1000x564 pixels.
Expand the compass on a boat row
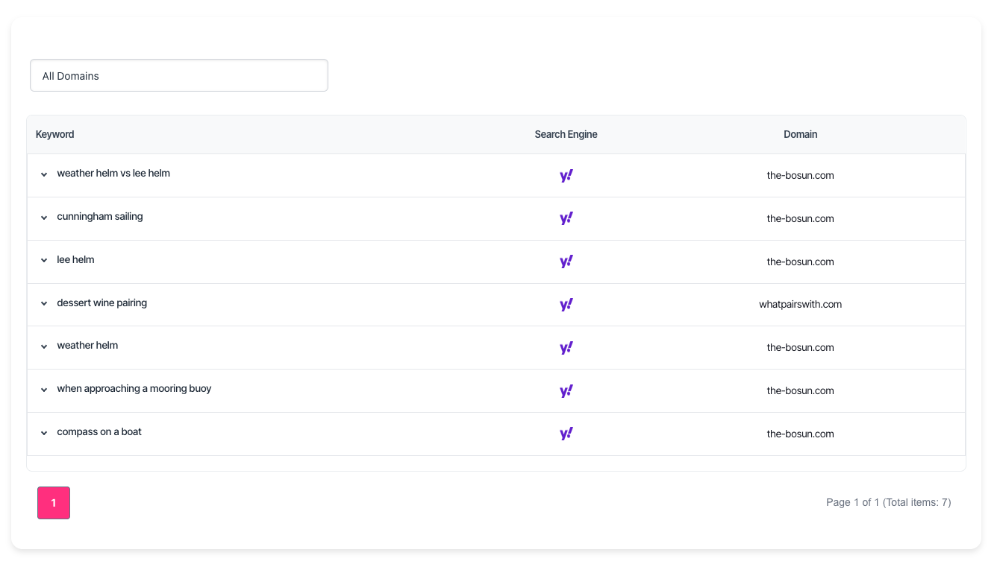(x=44, y=433)
